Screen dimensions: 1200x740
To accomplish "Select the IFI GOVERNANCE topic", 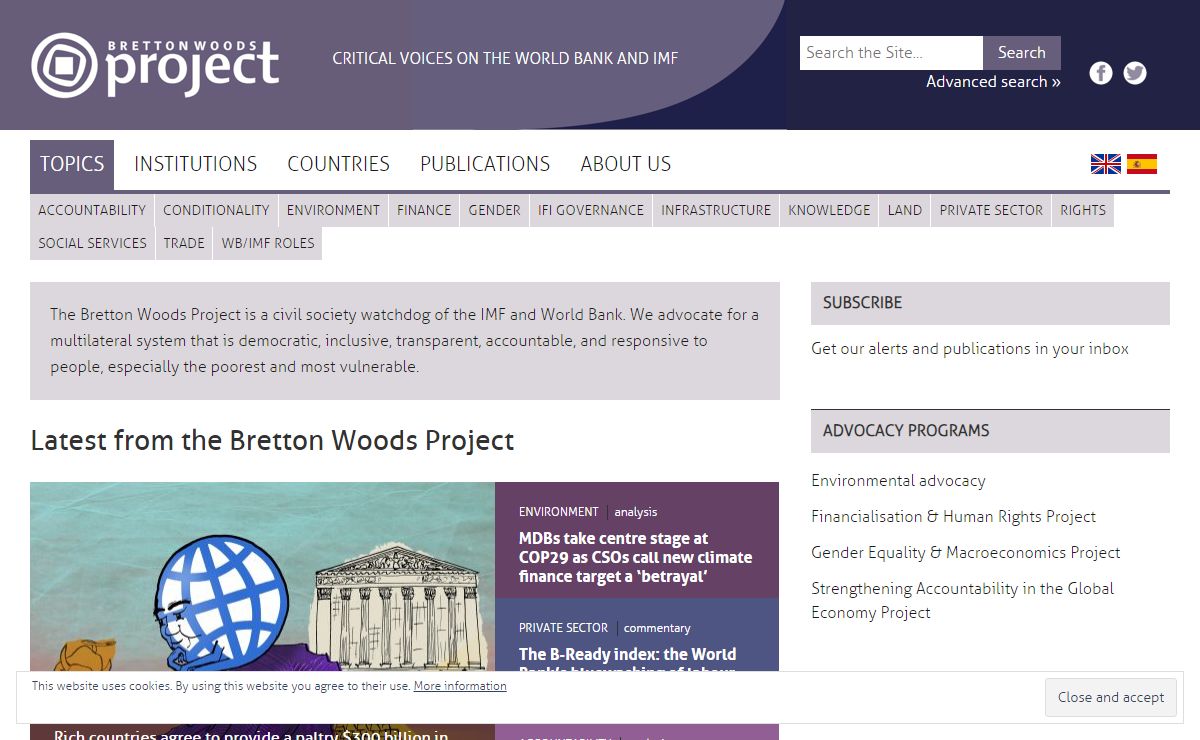I will [591, 210].
